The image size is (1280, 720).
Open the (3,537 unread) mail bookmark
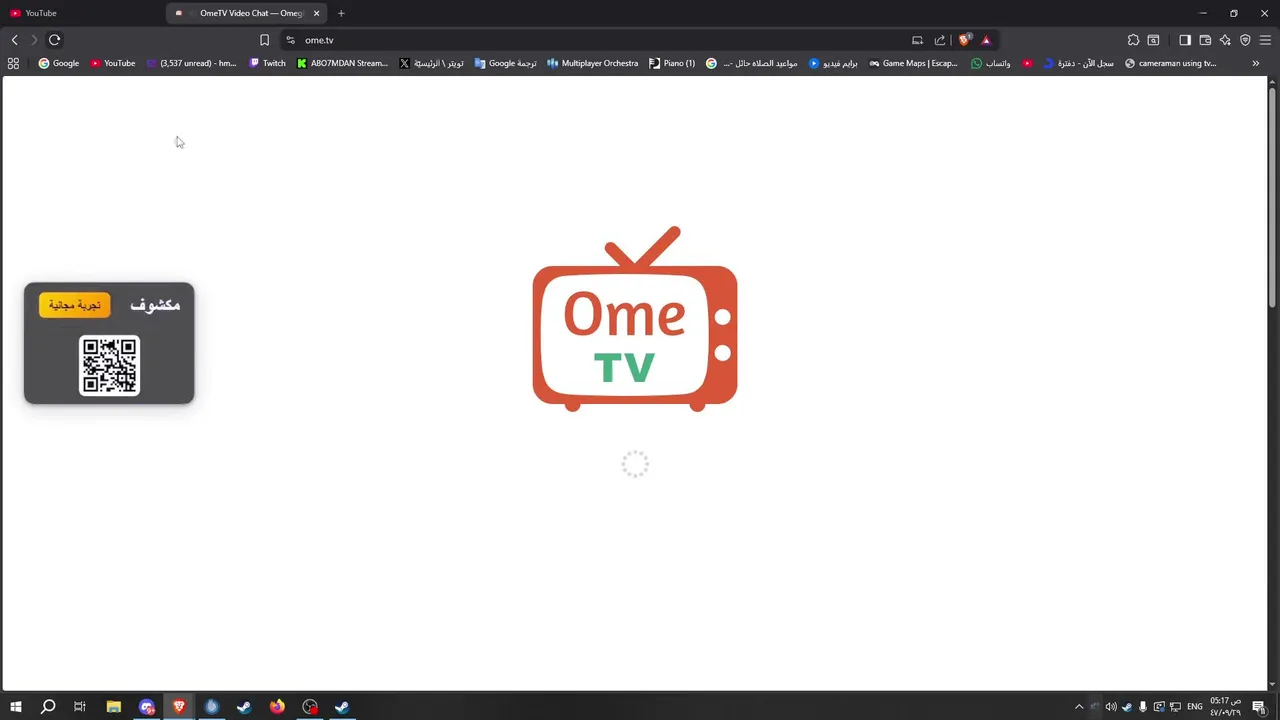192,63
